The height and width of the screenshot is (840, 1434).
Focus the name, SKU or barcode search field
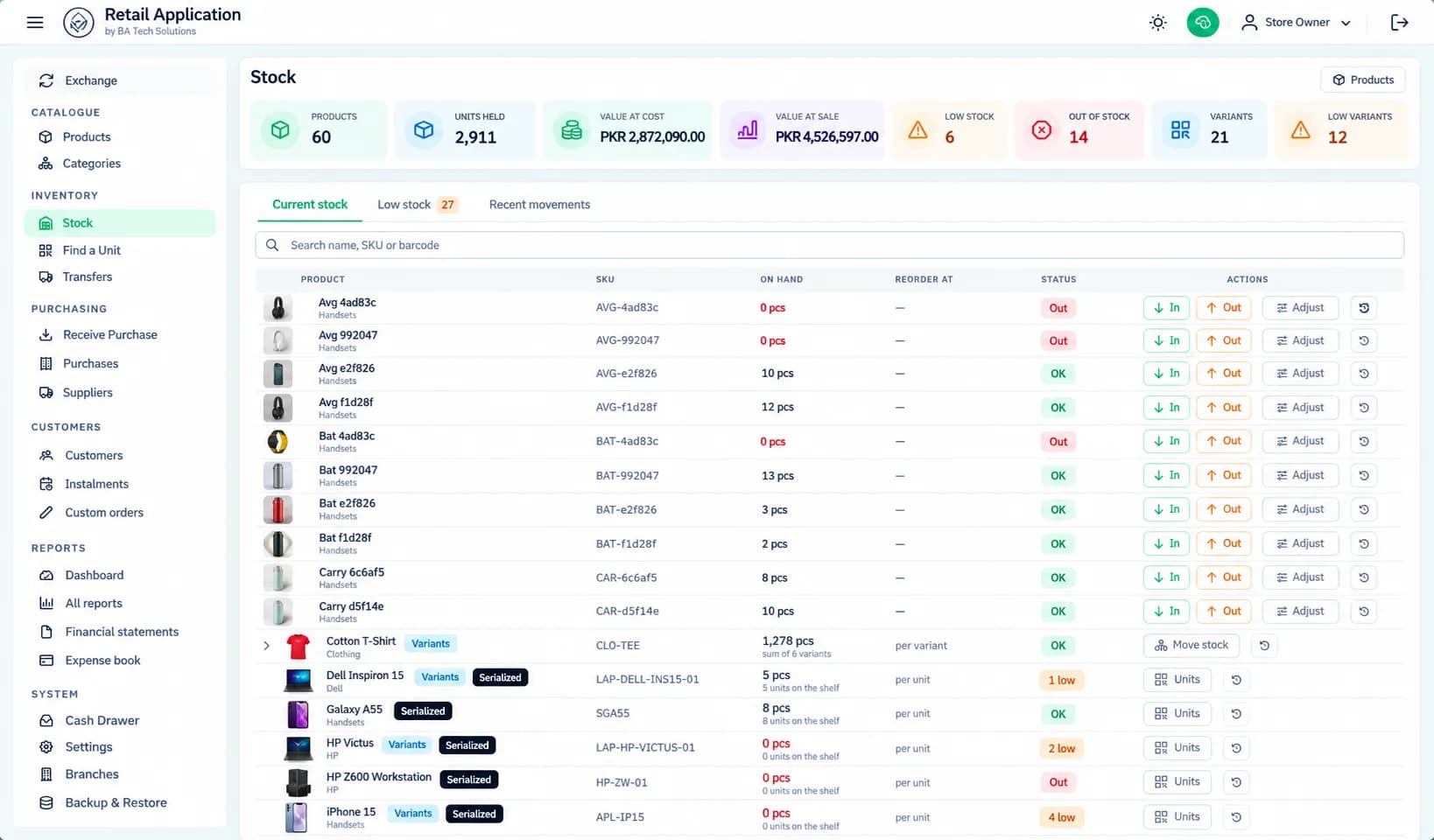click(x=829, y=245)
